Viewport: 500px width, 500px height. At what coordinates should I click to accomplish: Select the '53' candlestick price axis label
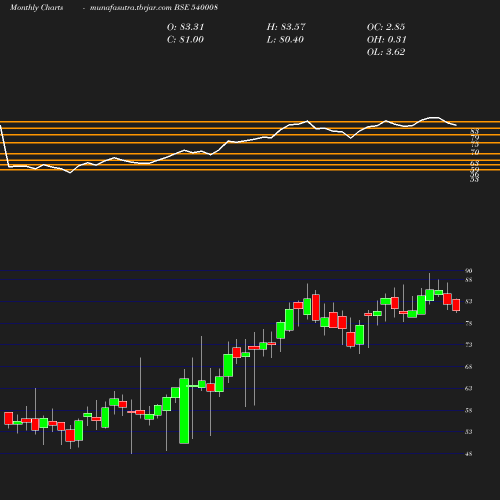point(469,432)
